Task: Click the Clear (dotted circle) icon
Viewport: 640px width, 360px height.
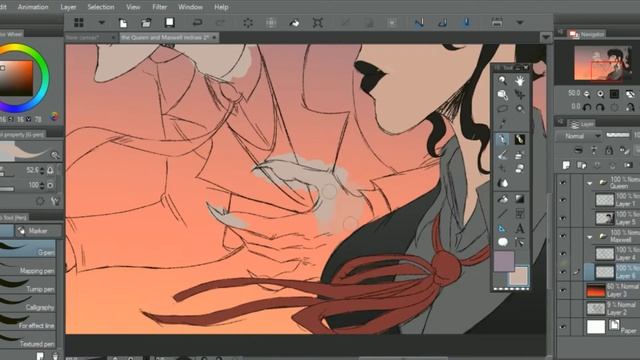Action: [x=248, y=23]
